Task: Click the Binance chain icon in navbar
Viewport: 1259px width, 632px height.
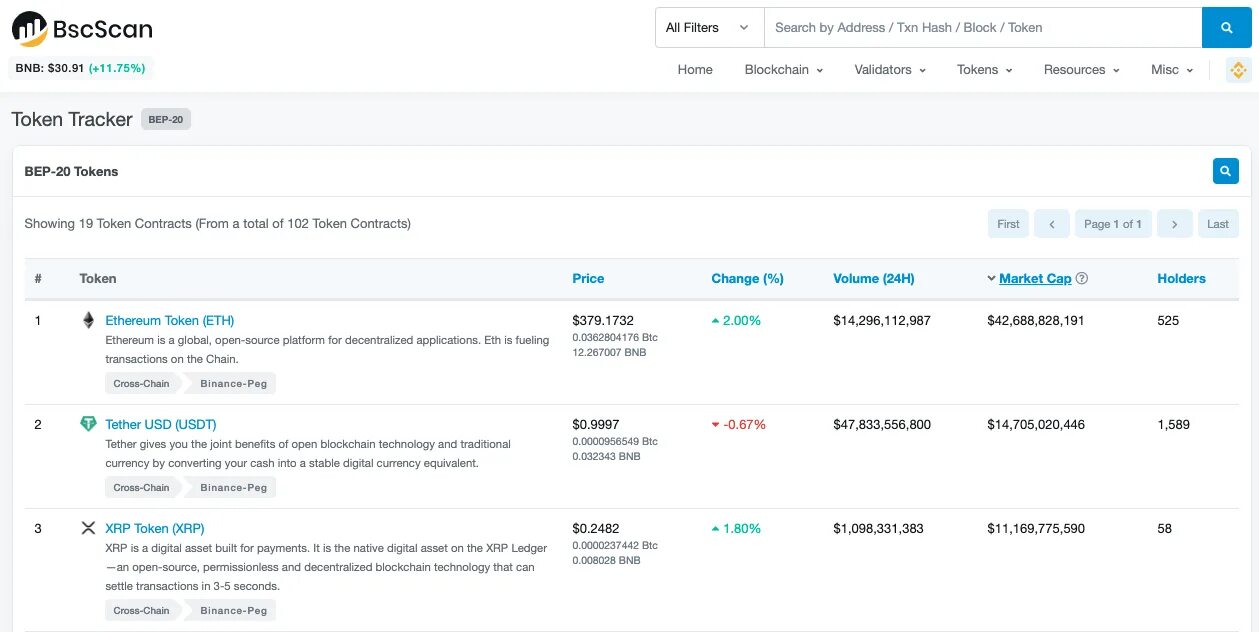Action: point(1238,70)
